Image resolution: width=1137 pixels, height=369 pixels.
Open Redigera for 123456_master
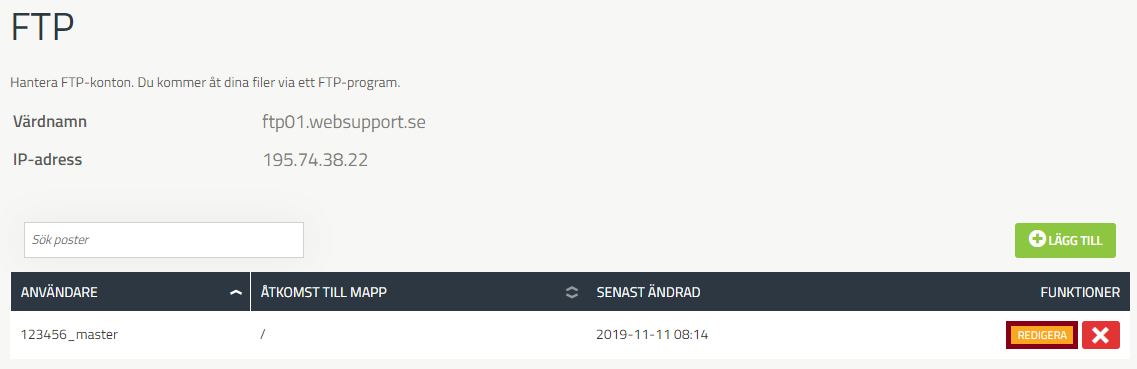pyautogui.click(x=1042, y=335)
